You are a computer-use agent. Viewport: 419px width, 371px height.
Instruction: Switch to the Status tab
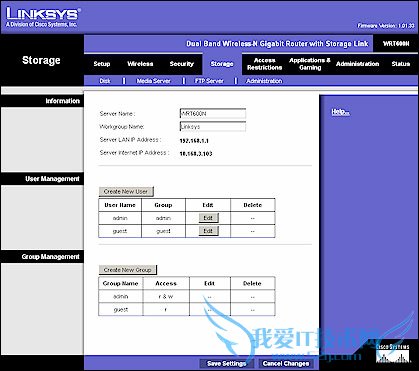tap(401, 64)
